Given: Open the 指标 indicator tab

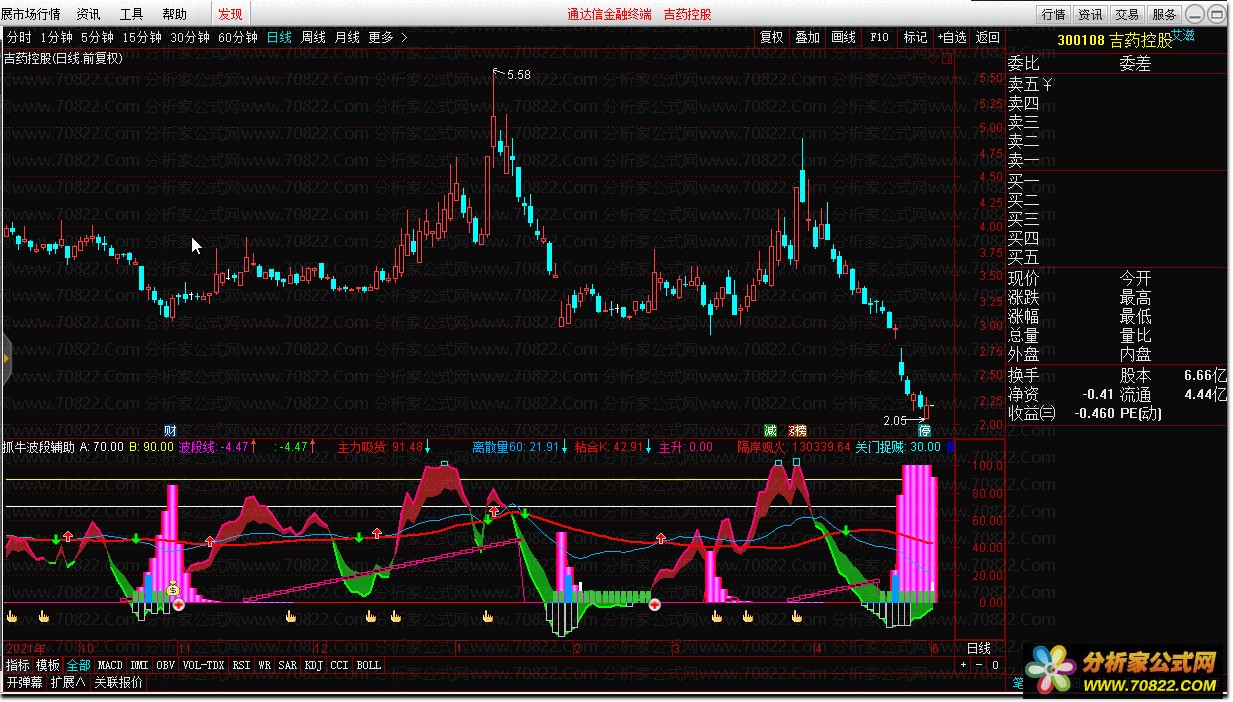Looking at the screenshot, I should 18,665.
